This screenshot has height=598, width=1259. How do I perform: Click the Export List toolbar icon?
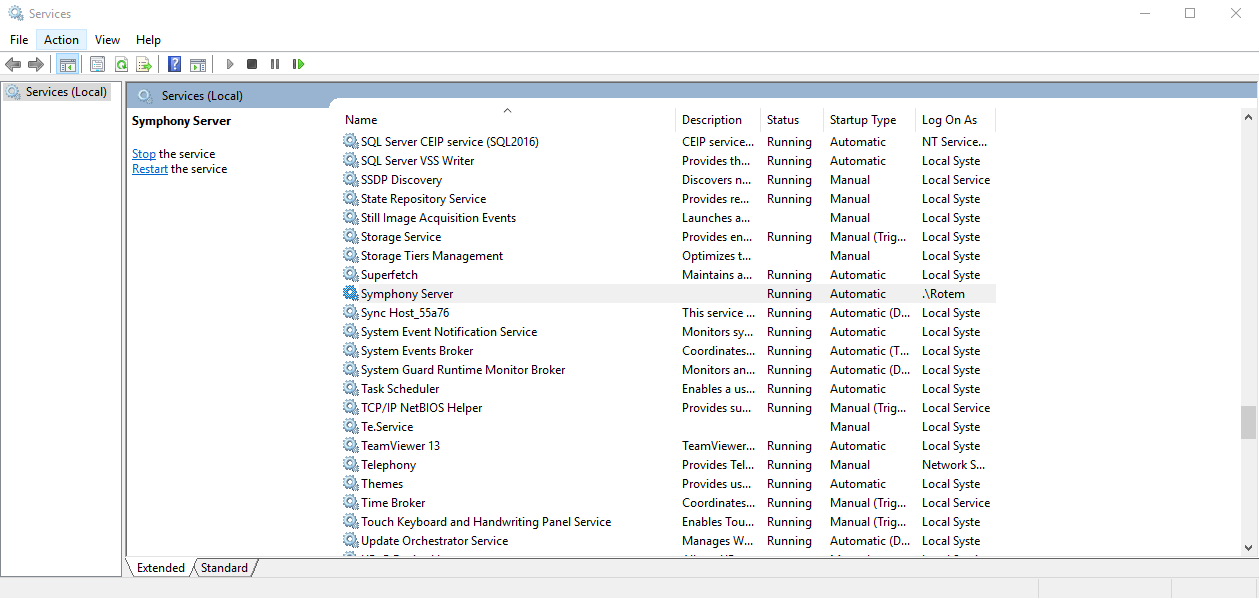(144, 64)
